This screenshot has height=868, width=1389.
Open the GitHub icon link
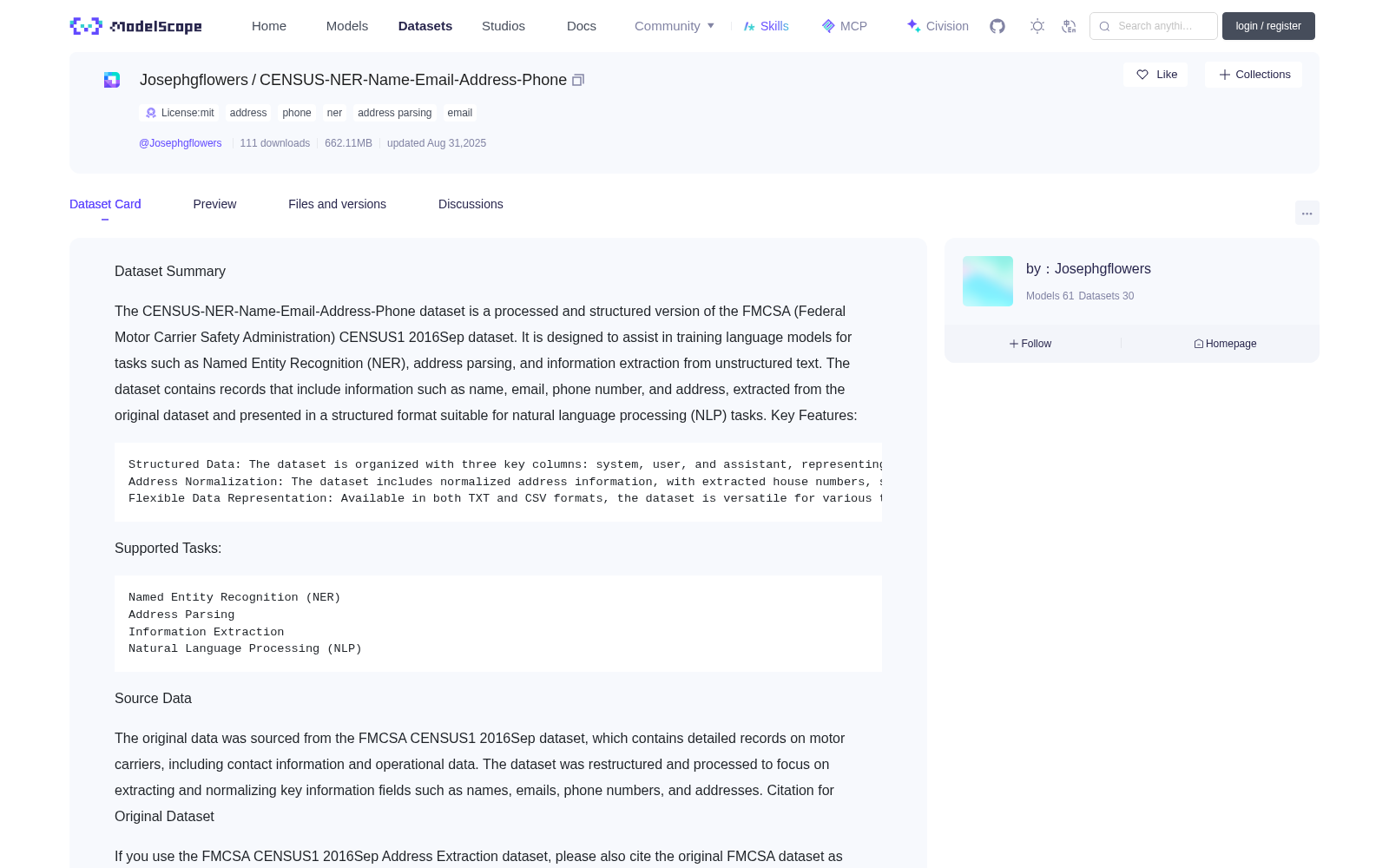[x=997, y=26]
